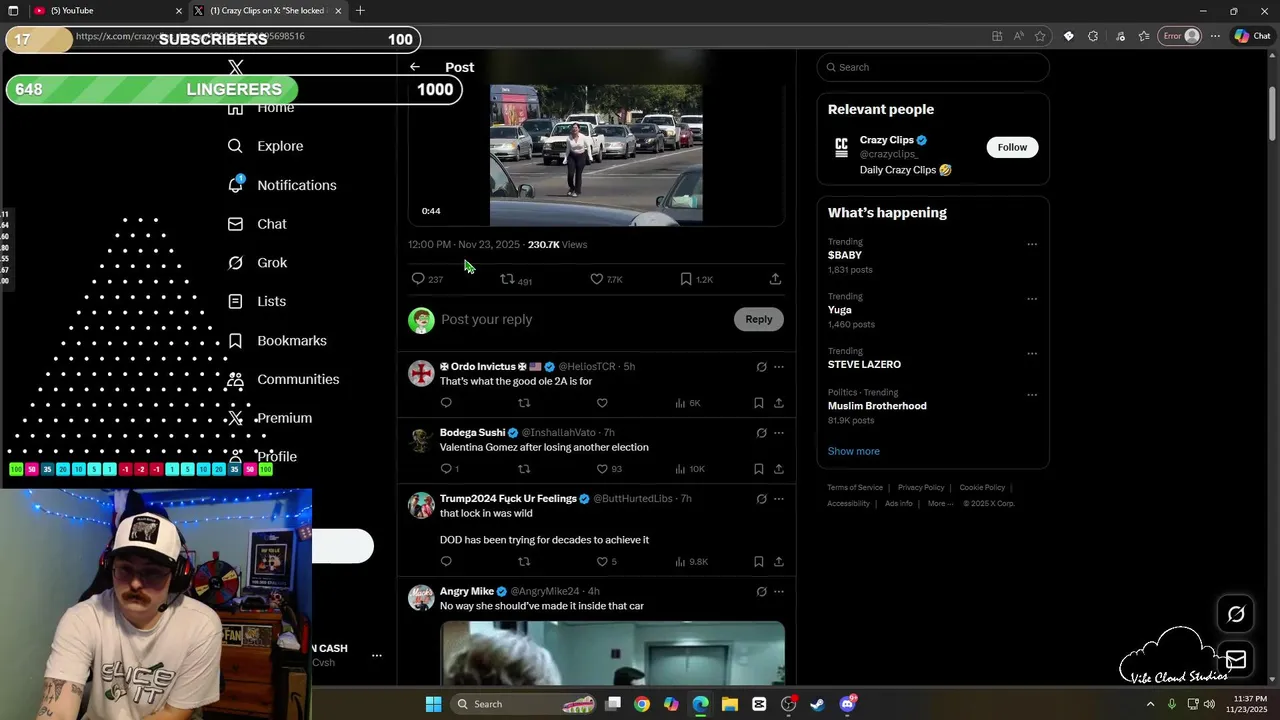Open more menu on Bodega Sushi reply
This screenshot has width=1280, height=720.
pyautogui.click(x=779, y=433)
